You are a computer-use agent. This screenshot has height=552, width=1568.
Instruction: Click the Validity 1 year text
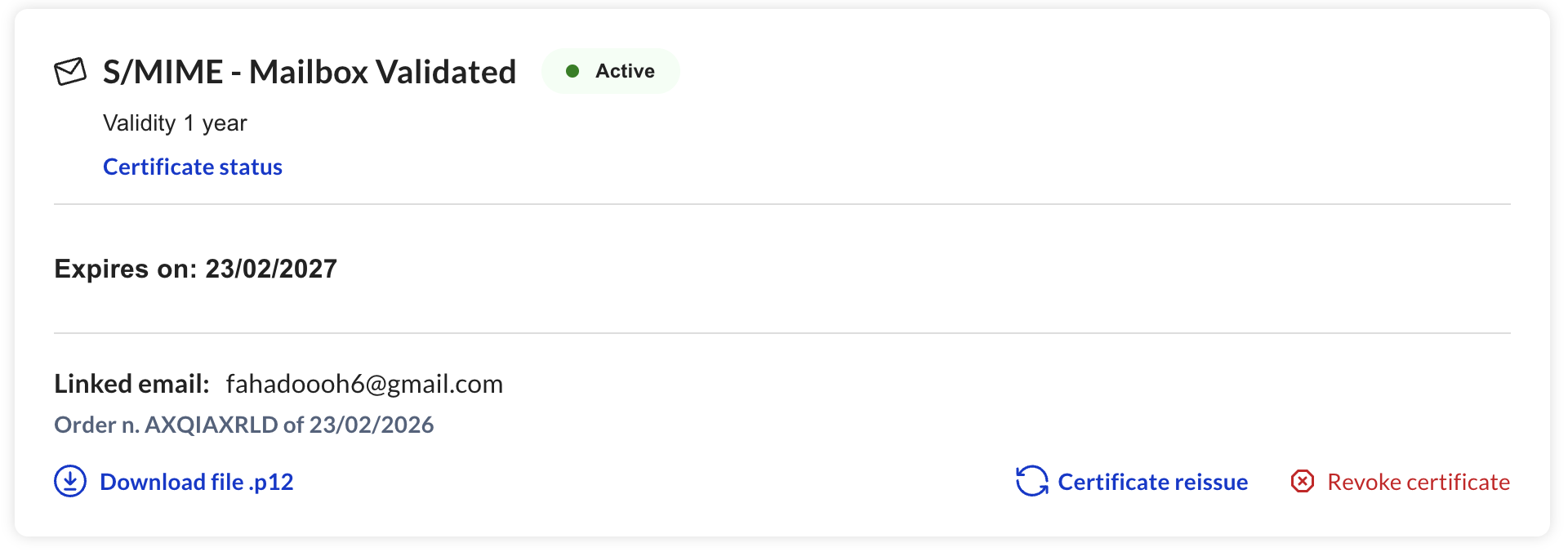pos(175,123)
